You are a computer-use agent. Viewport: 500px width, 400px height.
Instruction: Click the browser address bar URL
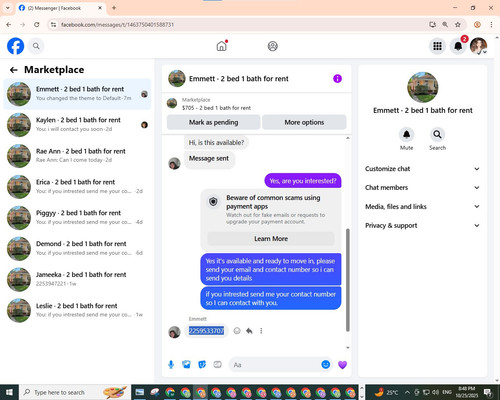(117, 24)
